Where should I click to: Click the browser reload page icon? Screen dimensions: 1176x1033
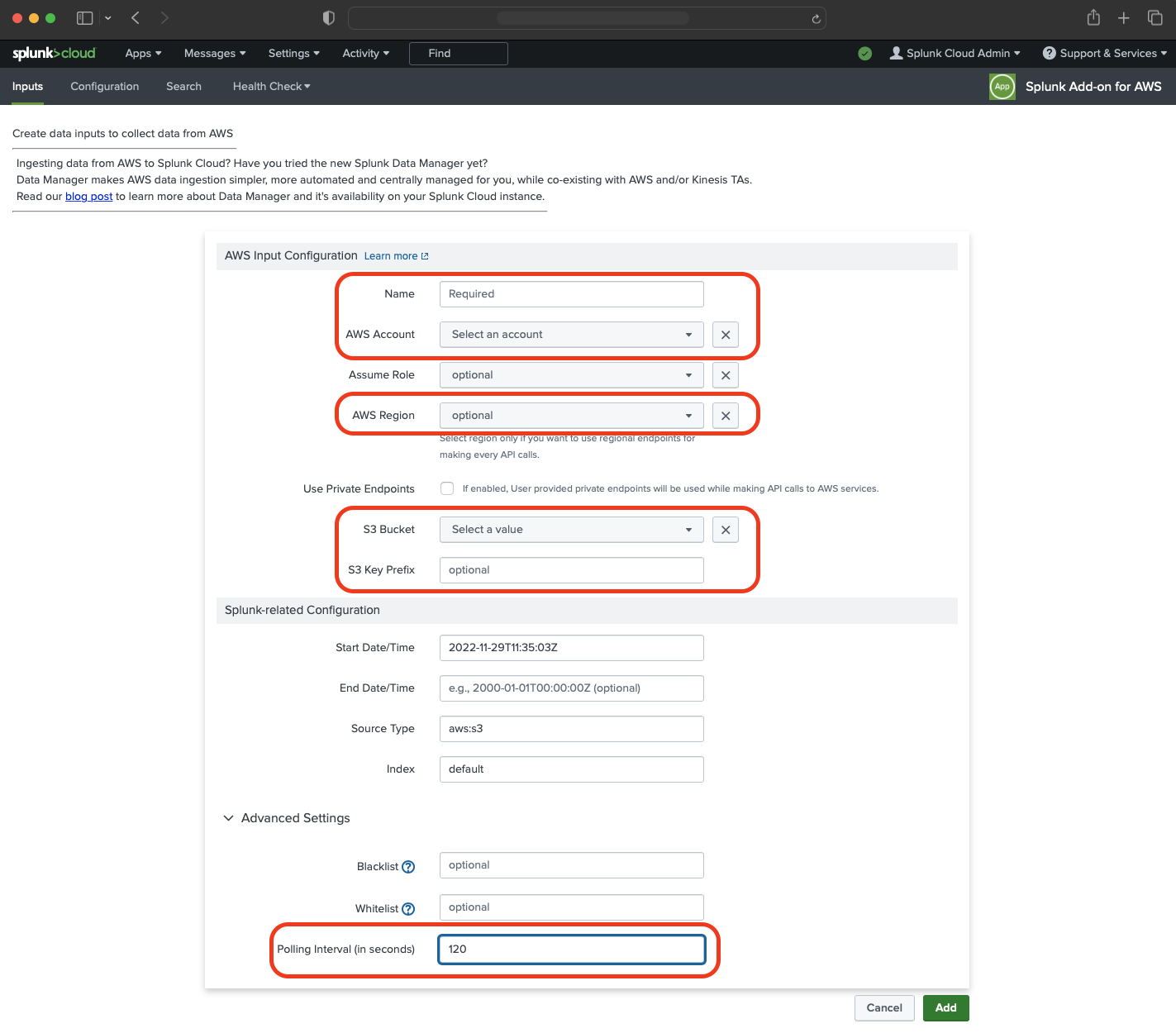point(816,18)
